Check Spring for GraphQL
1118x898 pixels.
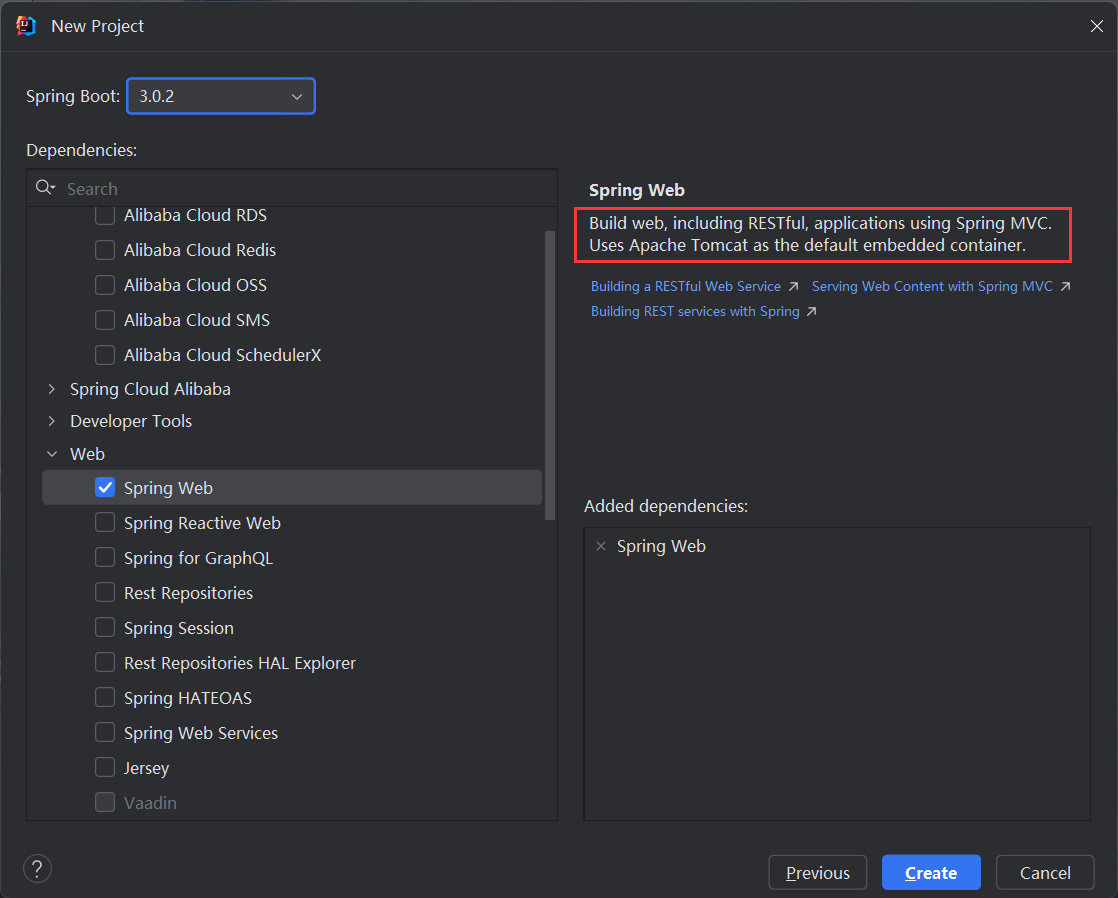(105, 557)
